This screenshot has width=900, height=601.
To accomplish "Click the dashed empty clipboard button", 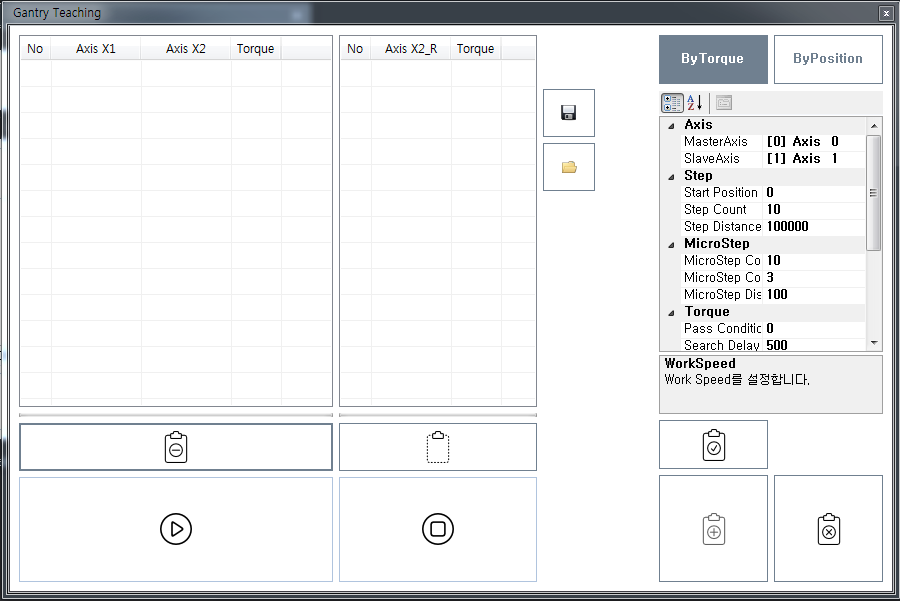I will [438, 447].
